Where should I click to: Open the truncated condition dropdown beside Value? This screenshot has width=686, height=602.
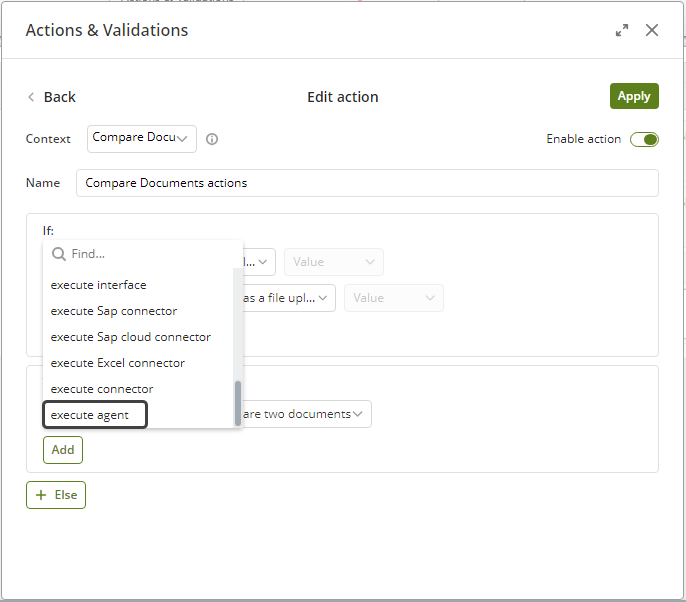click(x=259, y=262)
